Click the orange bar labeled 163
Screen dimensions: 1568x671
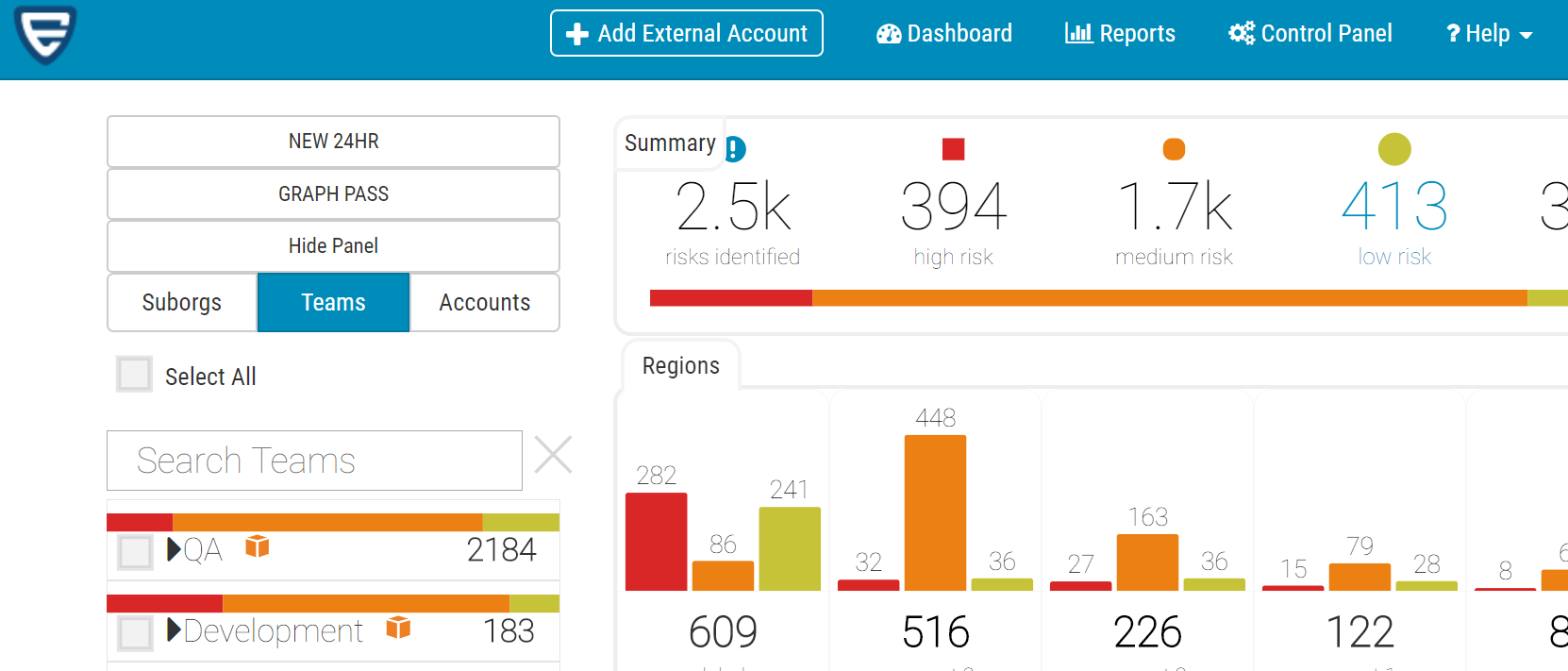(x=1147, y=562)
